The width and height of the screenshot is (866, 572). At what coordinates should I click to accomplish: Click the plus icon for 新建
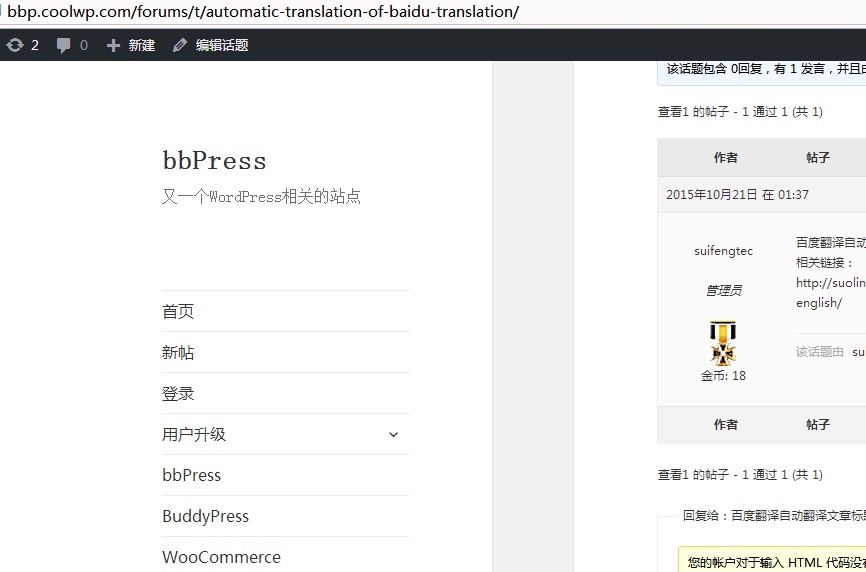(x=113, y=45)
